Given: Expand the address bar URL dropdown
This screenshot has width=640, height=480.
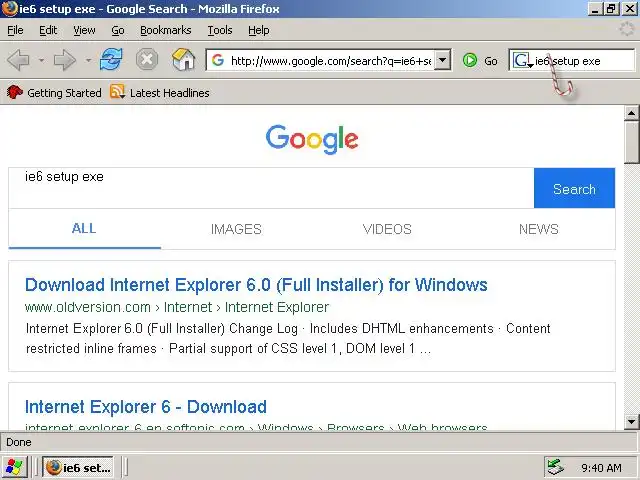Looking at the screenshot, I should click(x=442, y=60).
